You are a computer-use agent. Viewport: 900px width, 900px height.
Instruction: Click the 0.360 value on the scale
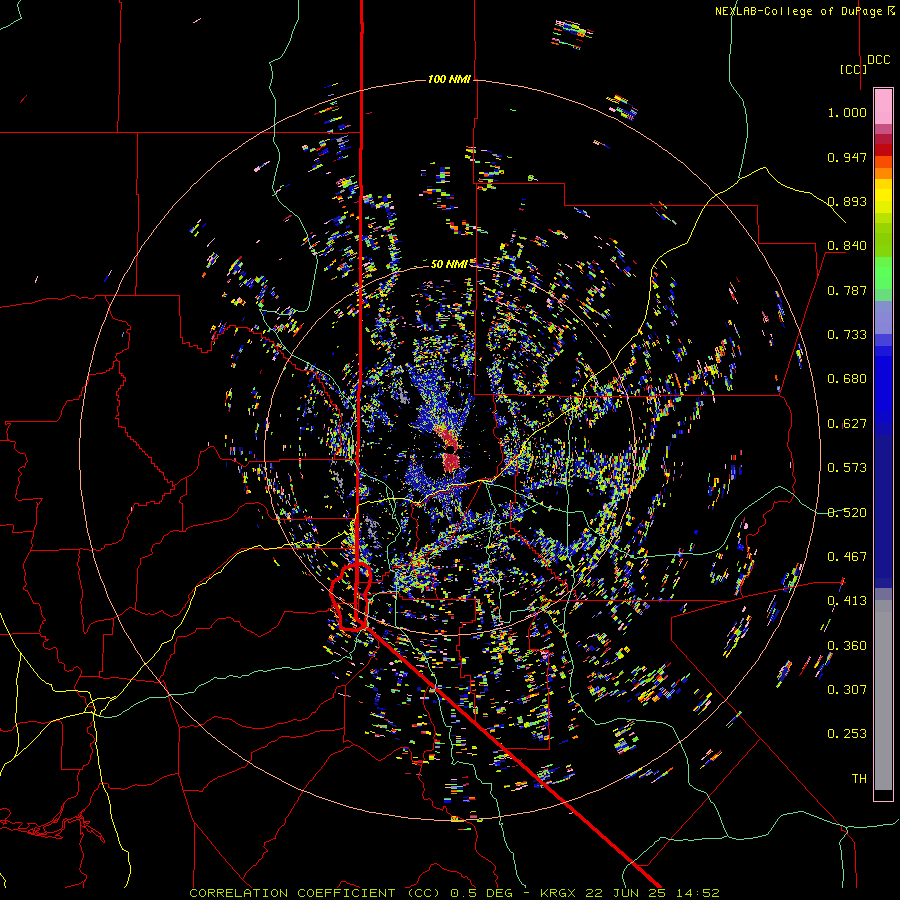pos(847,646)
